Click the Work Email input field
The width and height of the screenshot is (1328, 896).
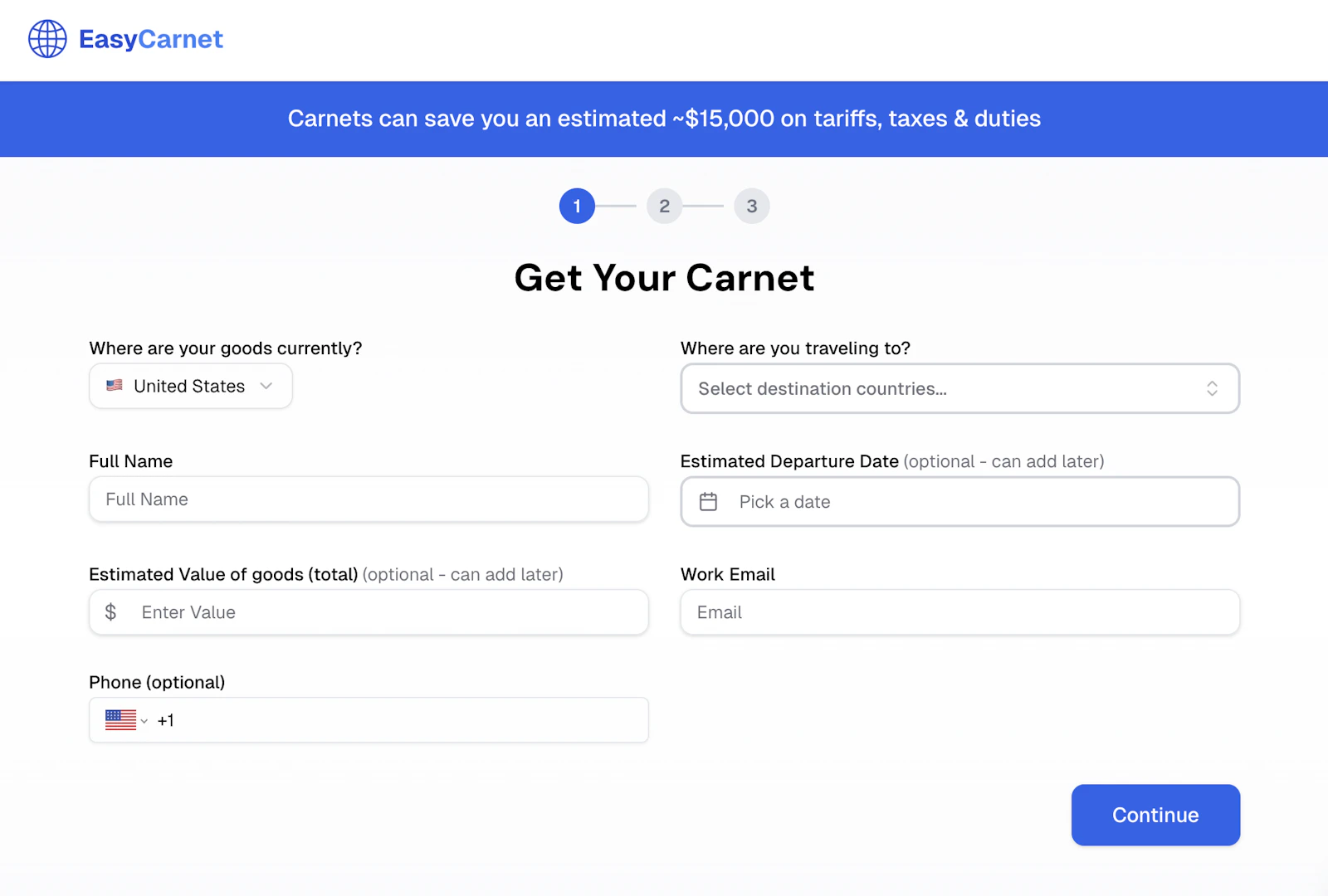959,612
